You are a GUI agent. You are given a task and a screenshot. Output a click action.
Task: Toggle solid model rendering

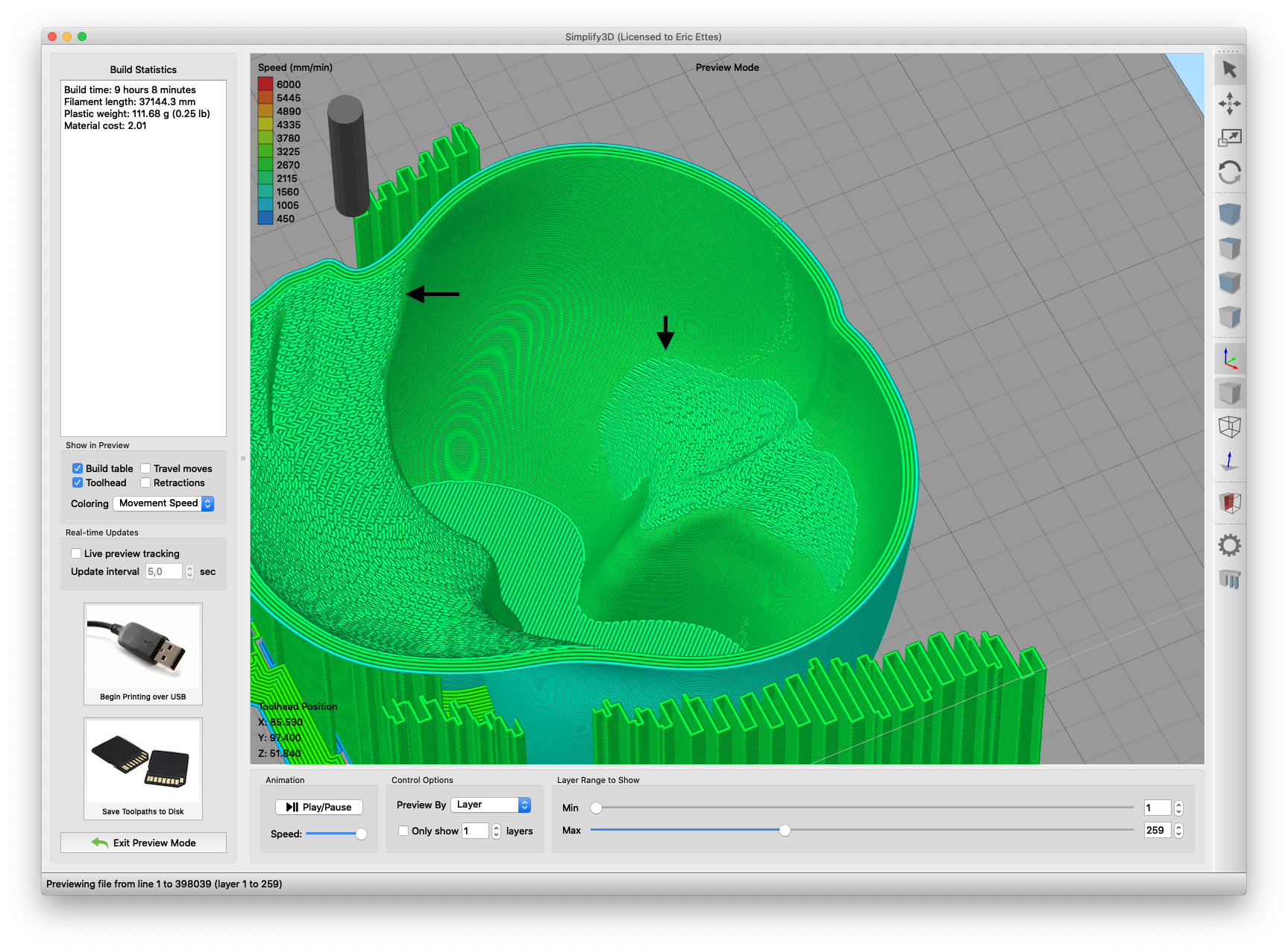pyautogui.click(x=1229, y=393)
